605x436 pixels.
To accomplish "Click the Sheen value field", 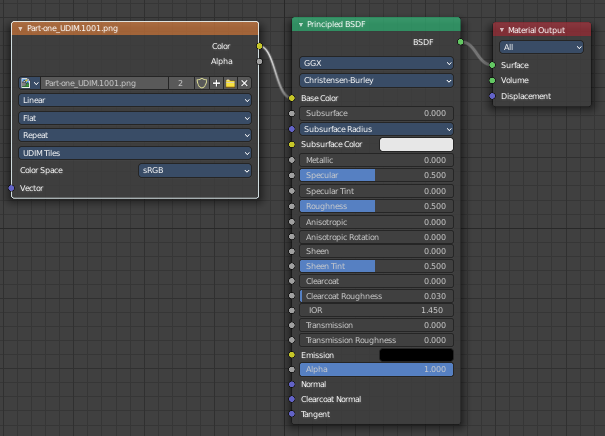I will pos(376,251).
